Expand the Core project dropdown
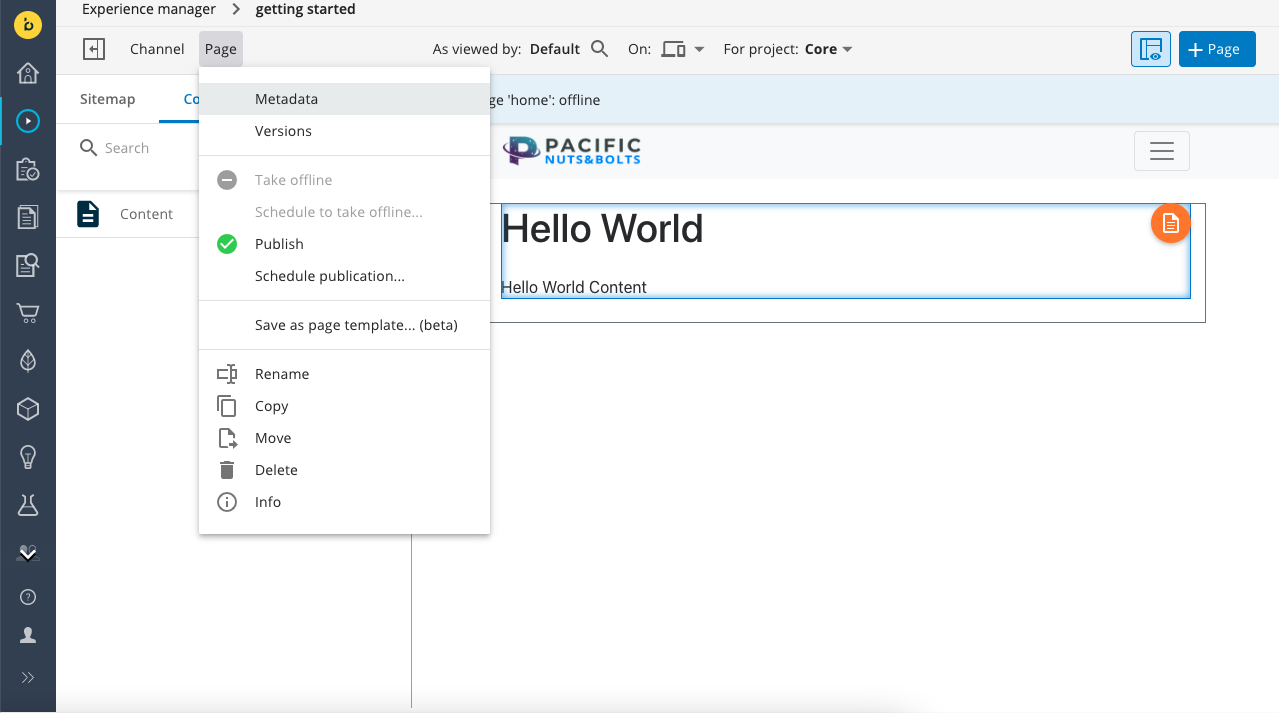This screenshot has width=1279, height=713. pyautogui.click(x=829, y=49)
